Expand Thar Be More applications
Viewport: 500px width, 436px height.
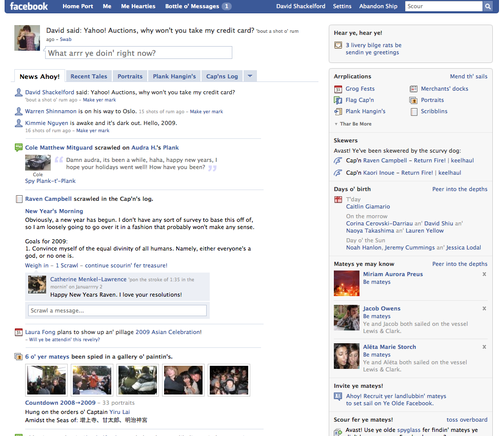353,124
